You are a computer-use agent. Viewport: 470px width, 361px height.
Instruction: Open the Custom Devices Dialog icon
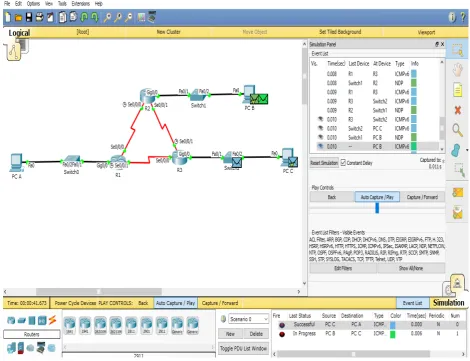152,17
